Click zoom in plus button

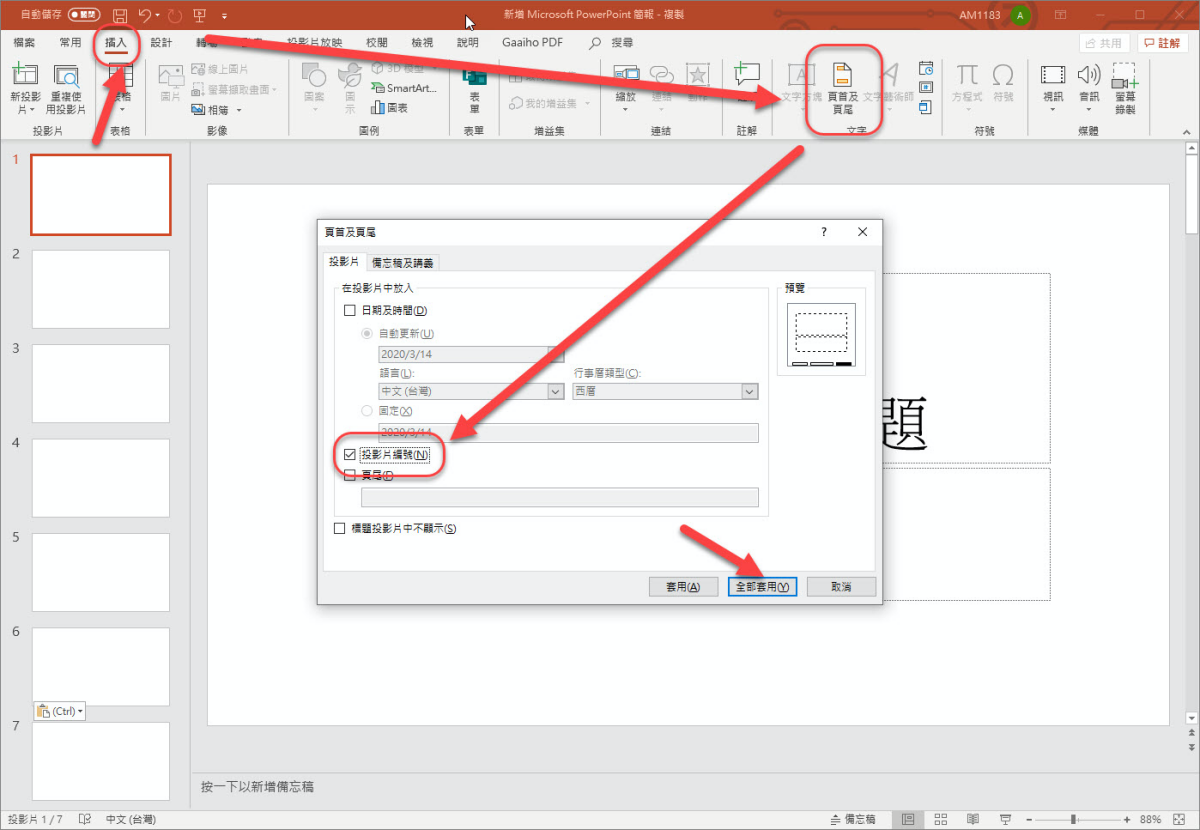tap(1125, 819)
